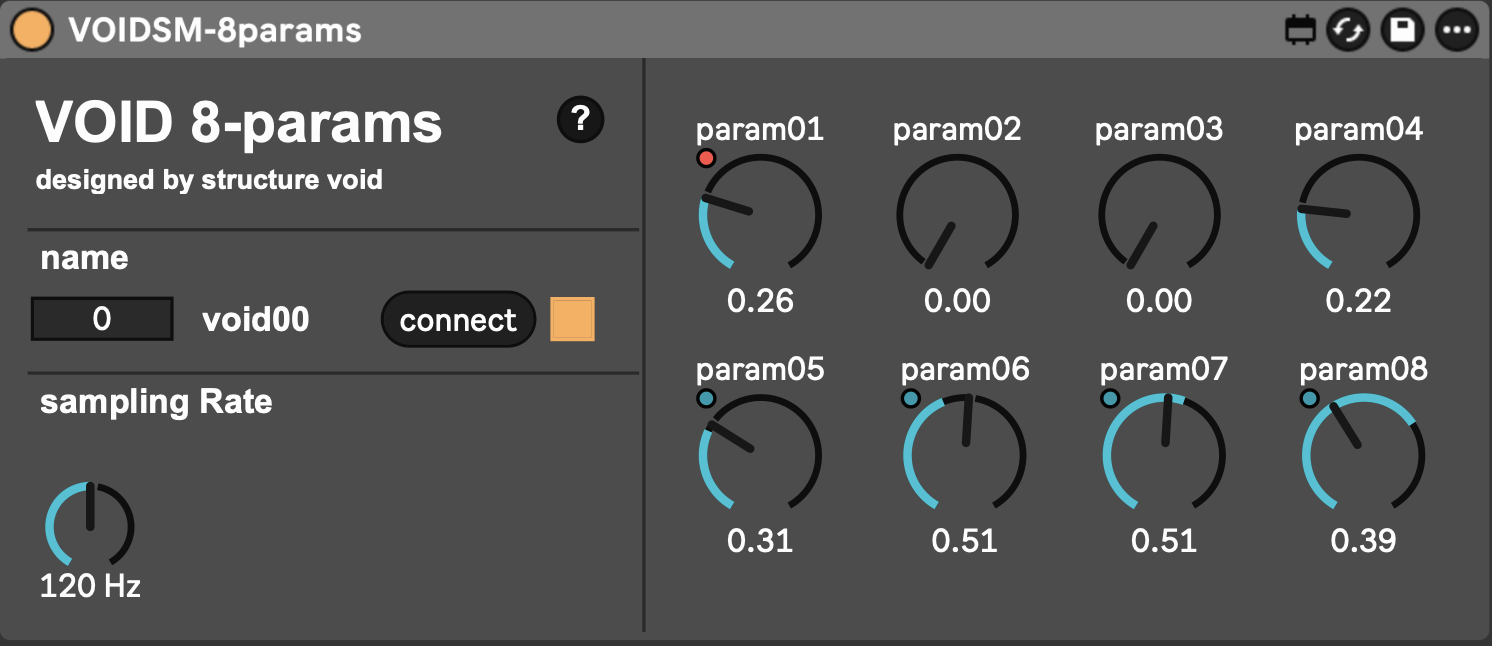Click the save preset icon
The height and width of the screenshot is (646, 1492).
pyautogui.click(x=1401, y=30)
